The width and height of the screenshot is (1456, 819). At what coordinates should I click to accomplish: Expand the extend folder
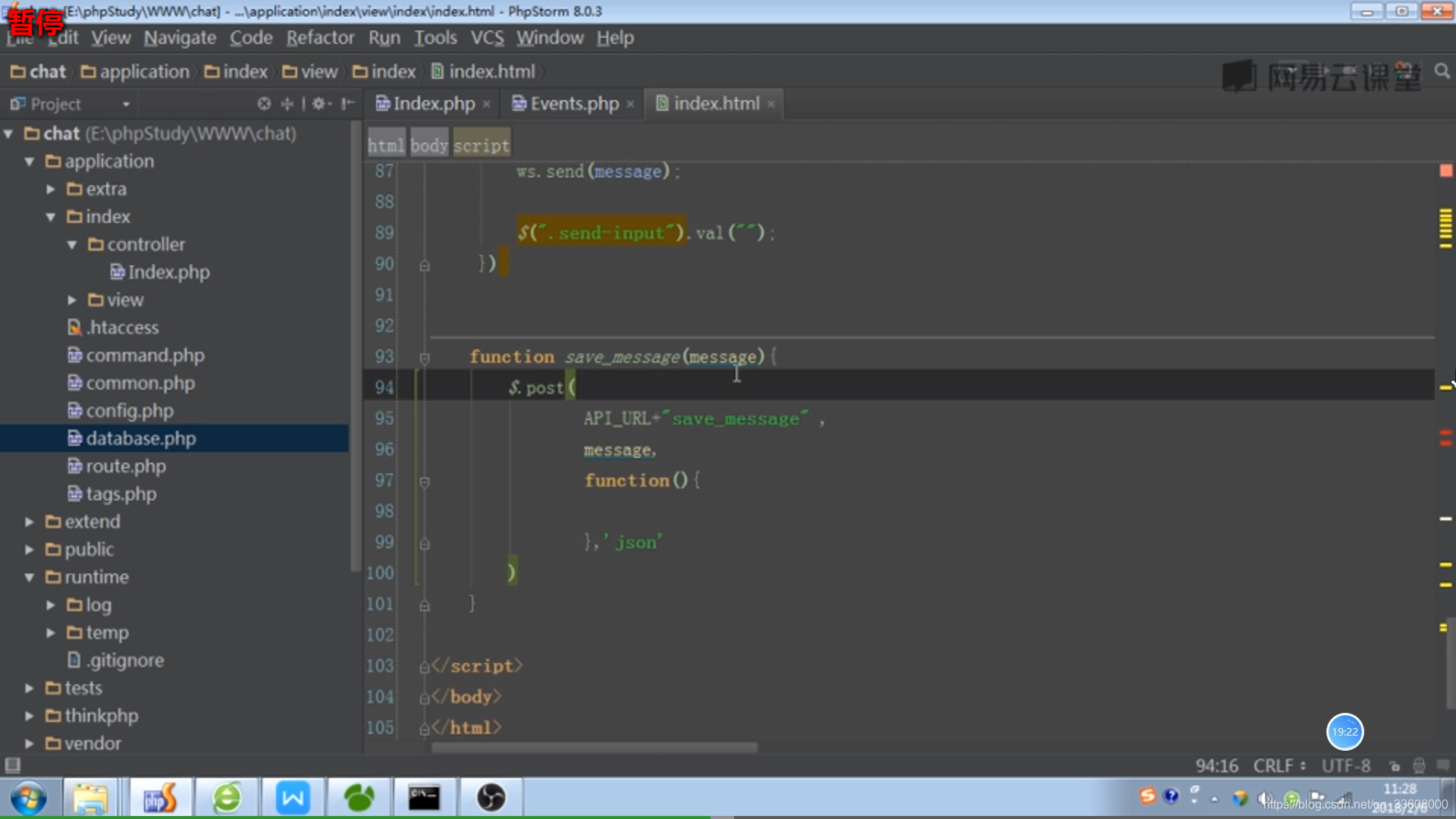28,521
